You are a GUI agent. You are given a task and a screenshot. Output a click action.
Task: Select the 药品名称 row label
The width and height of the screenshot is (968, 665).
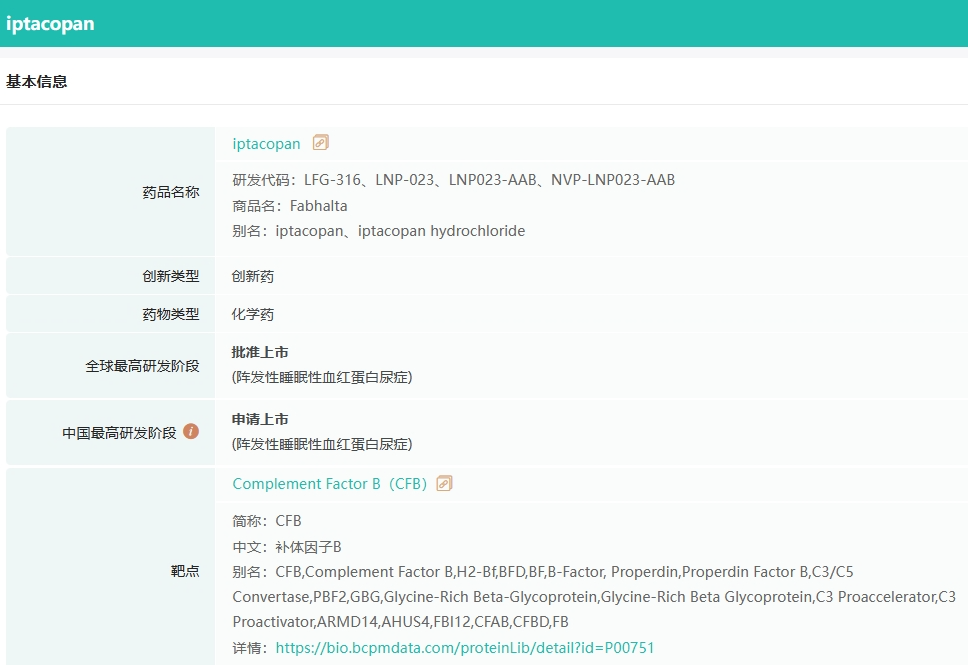pos(171,192)
